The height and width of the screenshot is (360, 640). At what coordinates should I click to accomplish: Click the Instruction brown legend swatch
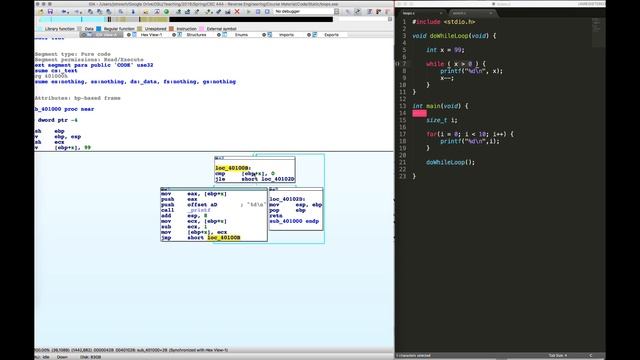click(171, 29)
